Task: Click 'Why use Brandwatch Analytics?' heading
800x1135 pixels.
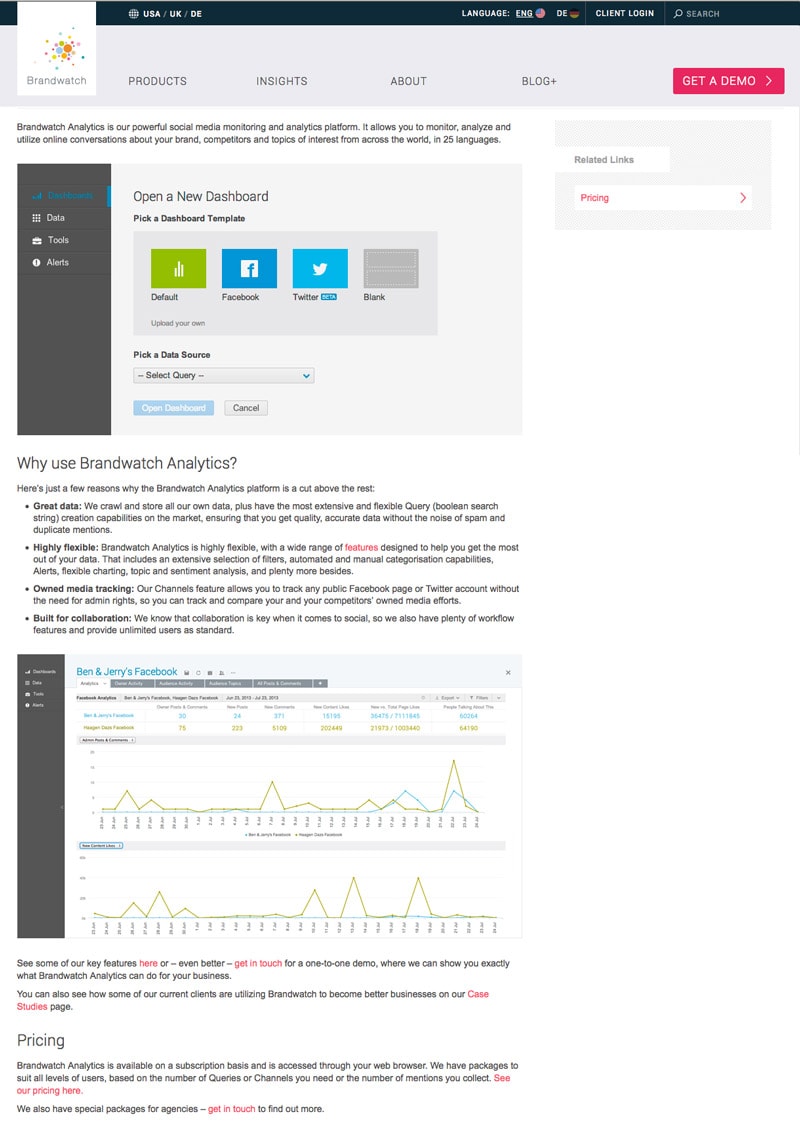Action: (x=127, y=463)
